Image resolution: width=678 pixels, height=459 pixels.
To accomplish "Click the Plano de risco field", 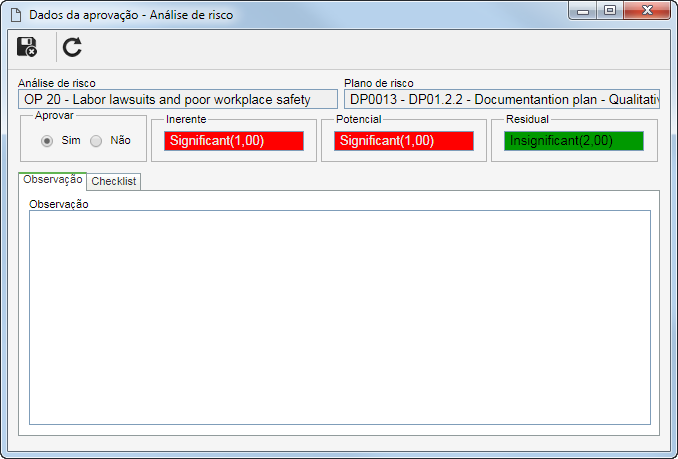I will [502, 99].
